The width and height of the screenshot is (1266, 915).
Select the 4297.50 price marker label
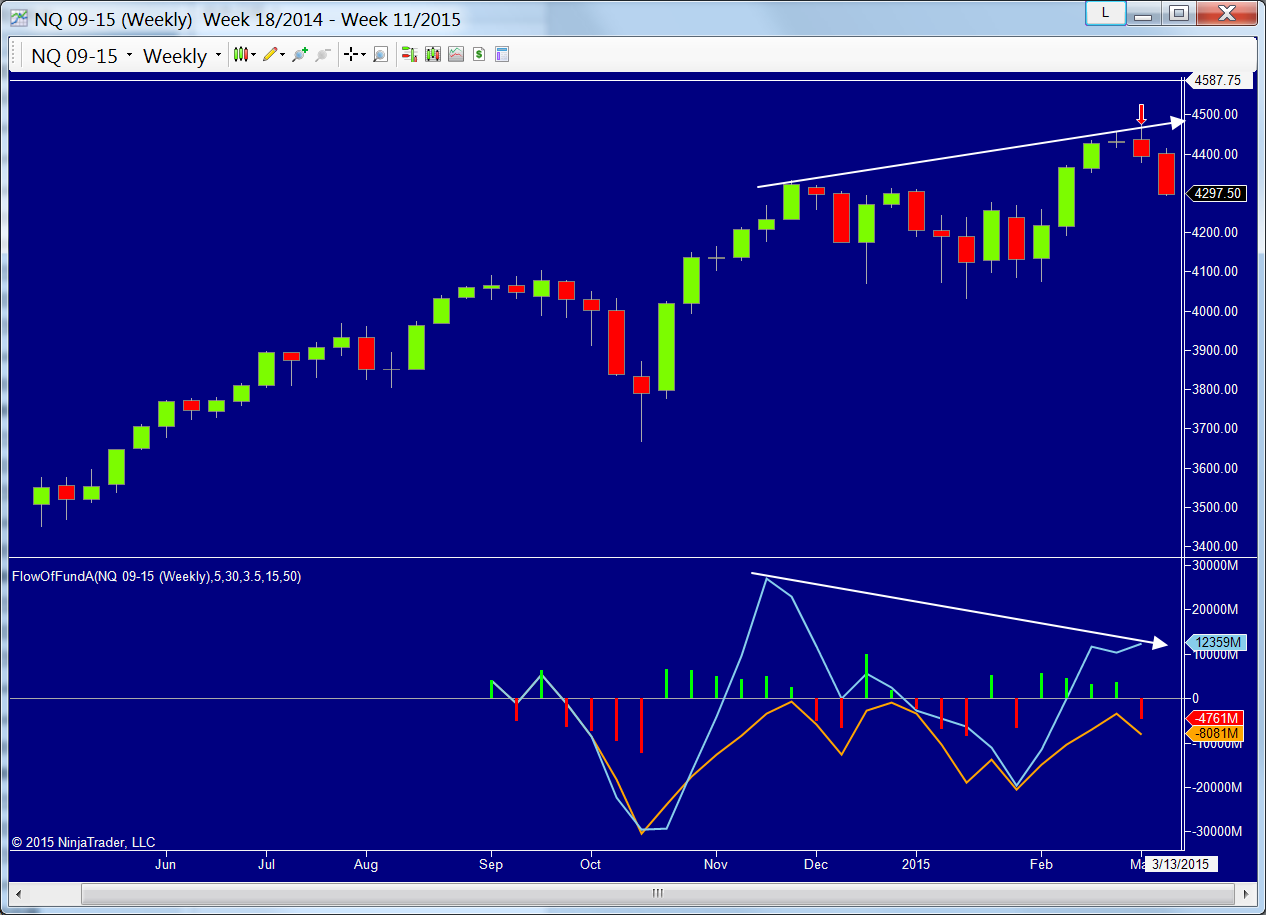[x=1215, y=194]
